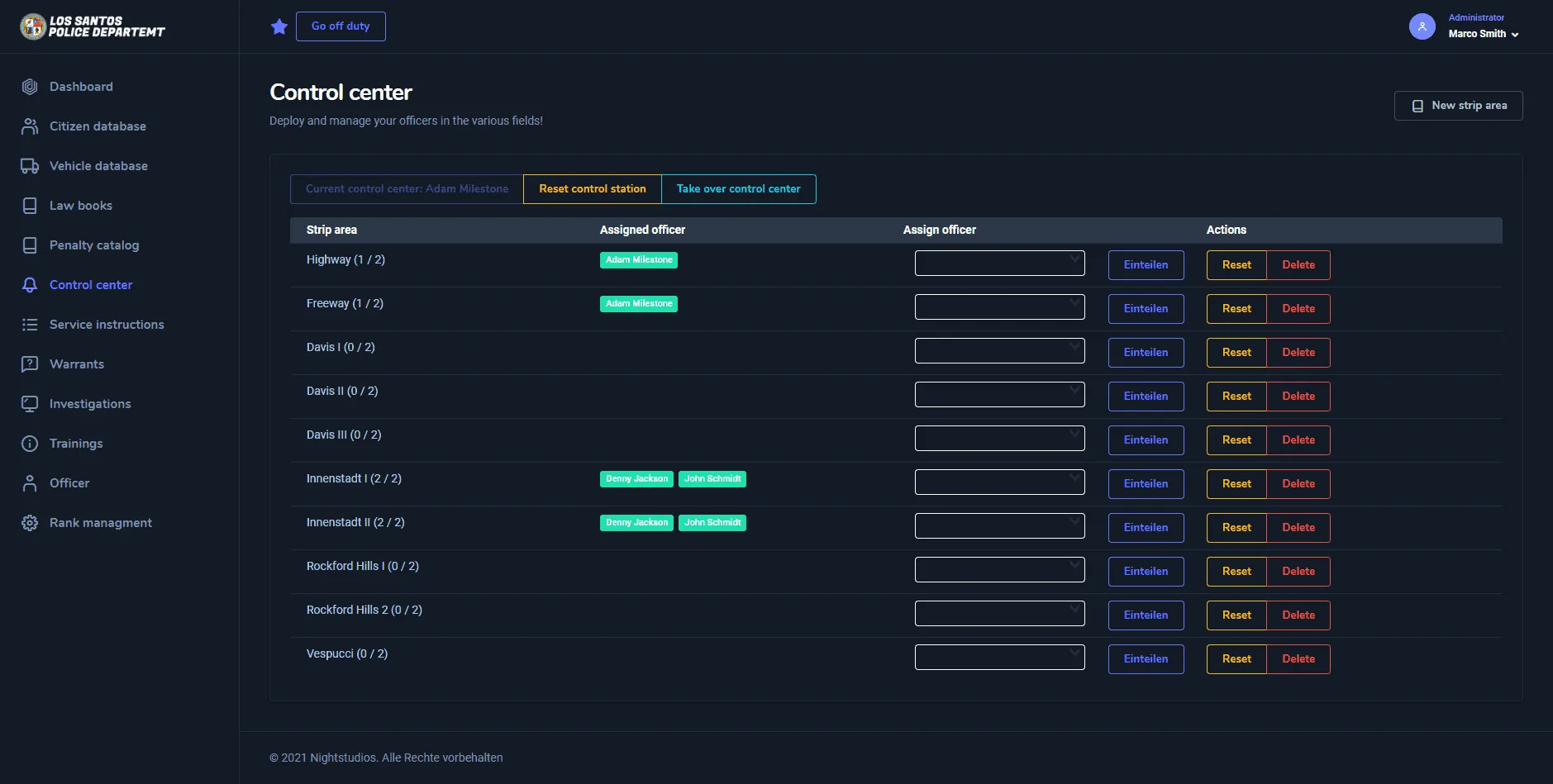This screenshot has height=784, width=1553.
Task: Delete the Davis II strip area
Action: point(1298,397)
